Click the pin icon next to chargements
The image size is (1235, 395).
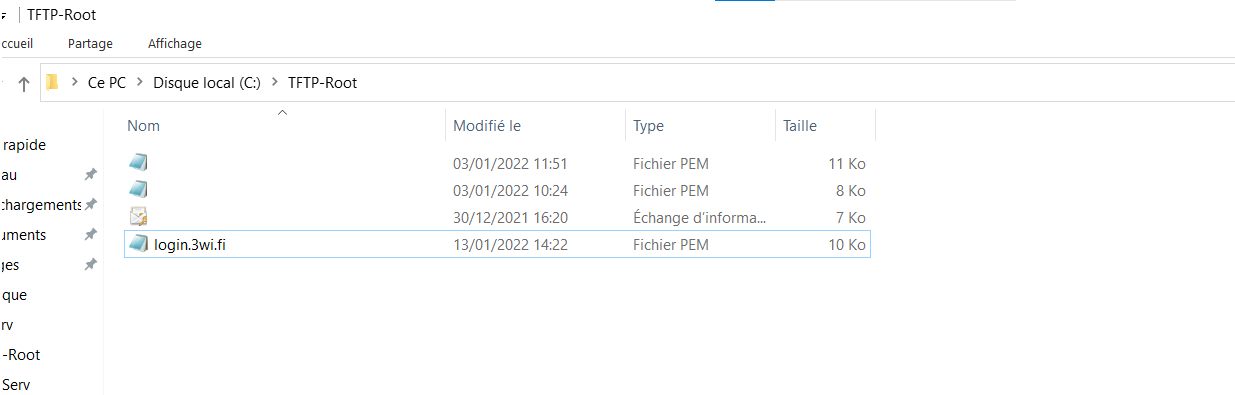(90, 204)
